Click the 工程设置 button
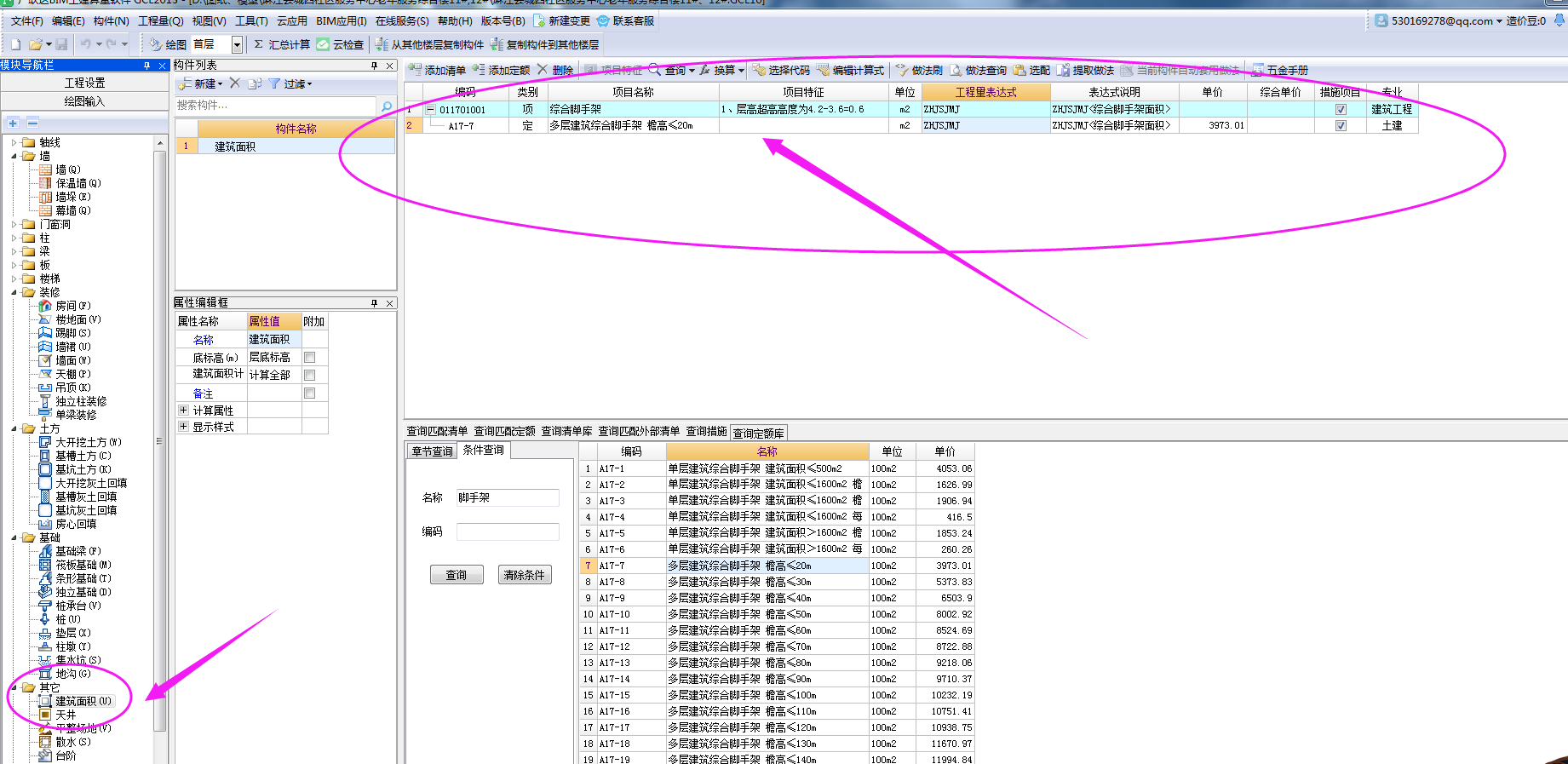Screen dimensions: 1568x764 84,83
